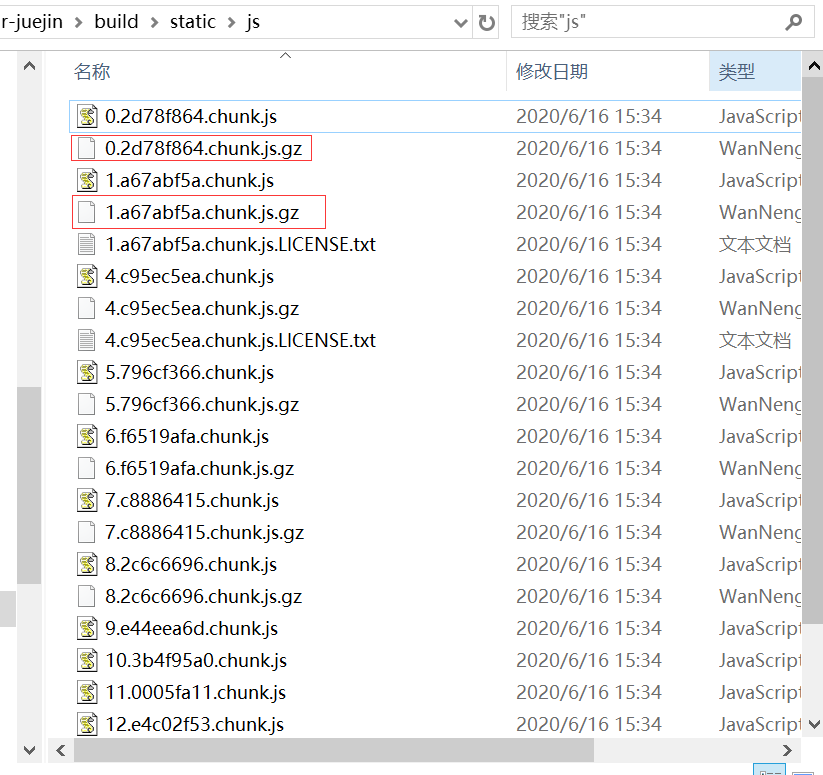Click the 类型 column header

coord(736,72)
